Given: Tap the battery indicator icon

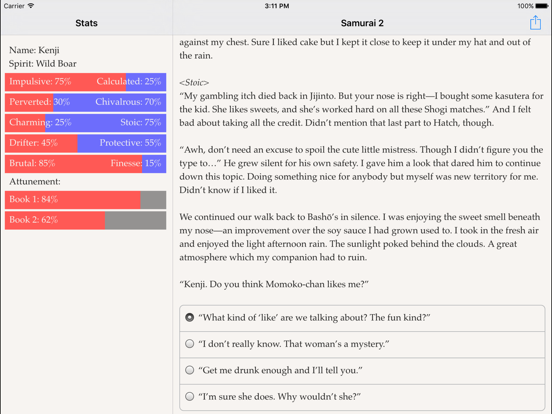Looking at the screenshot, I should pyautogui.click(x=542, y=6).
